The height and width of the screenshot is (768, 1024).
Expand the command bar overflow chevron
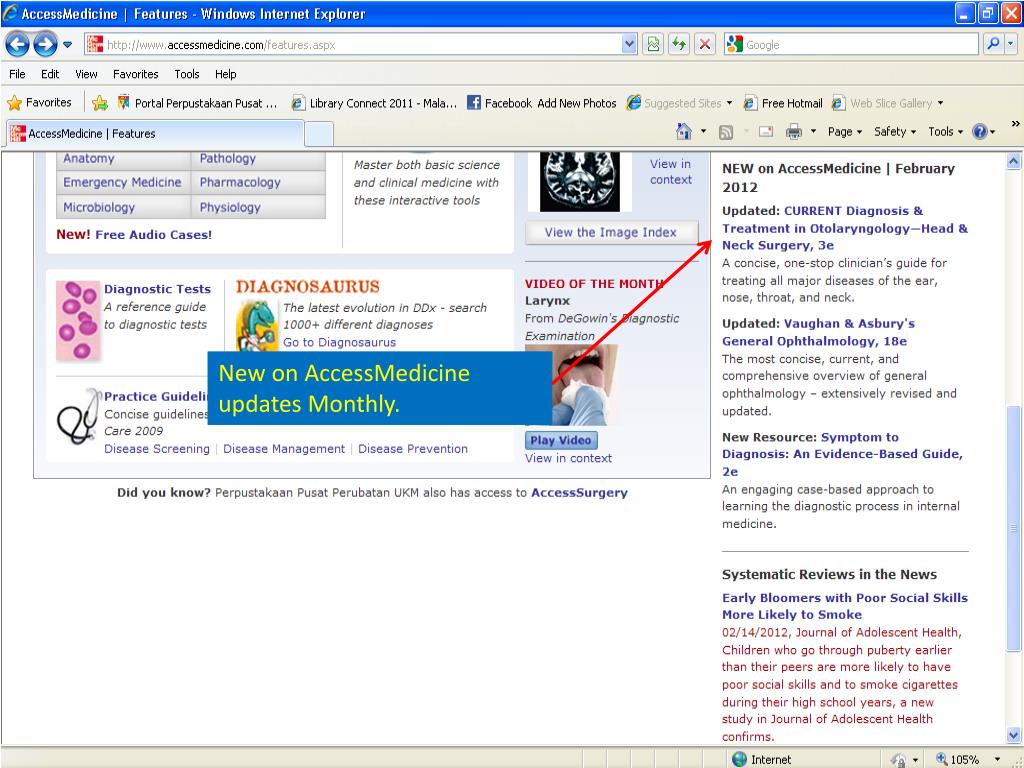(1016, 123)
